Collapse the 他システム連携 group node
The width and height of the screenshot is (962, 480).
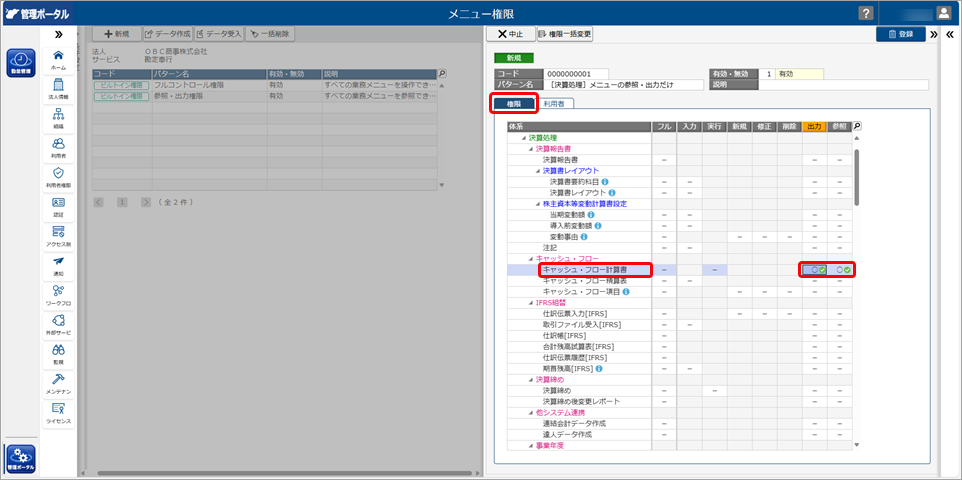tap(531, 412)
